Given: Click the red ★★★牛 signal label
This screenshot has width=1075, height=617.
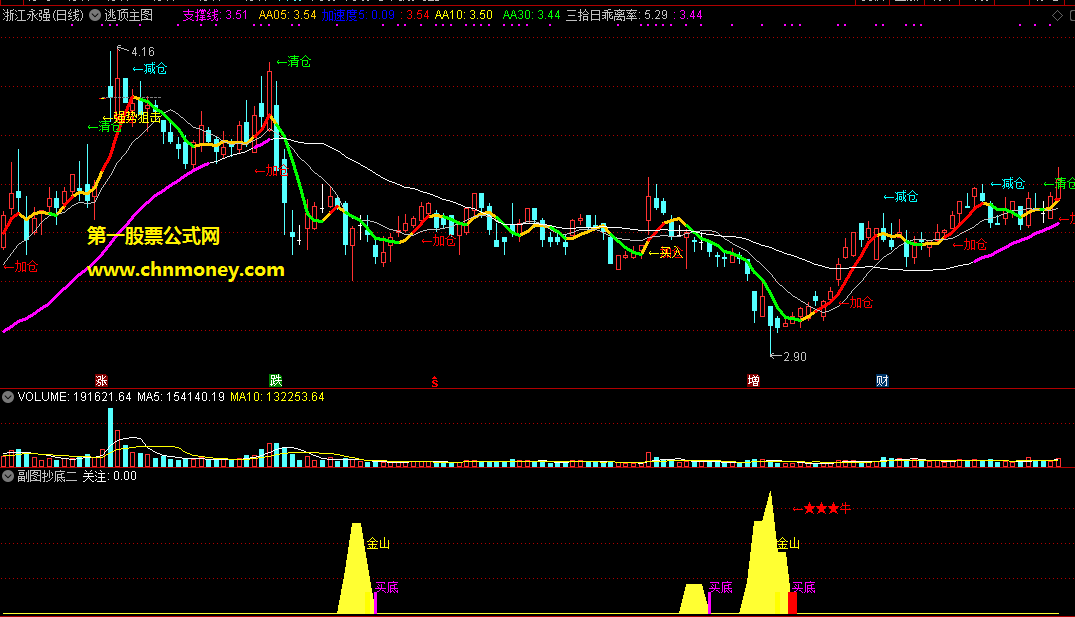Looking at the screenshot, I should [x=822, y=508].
